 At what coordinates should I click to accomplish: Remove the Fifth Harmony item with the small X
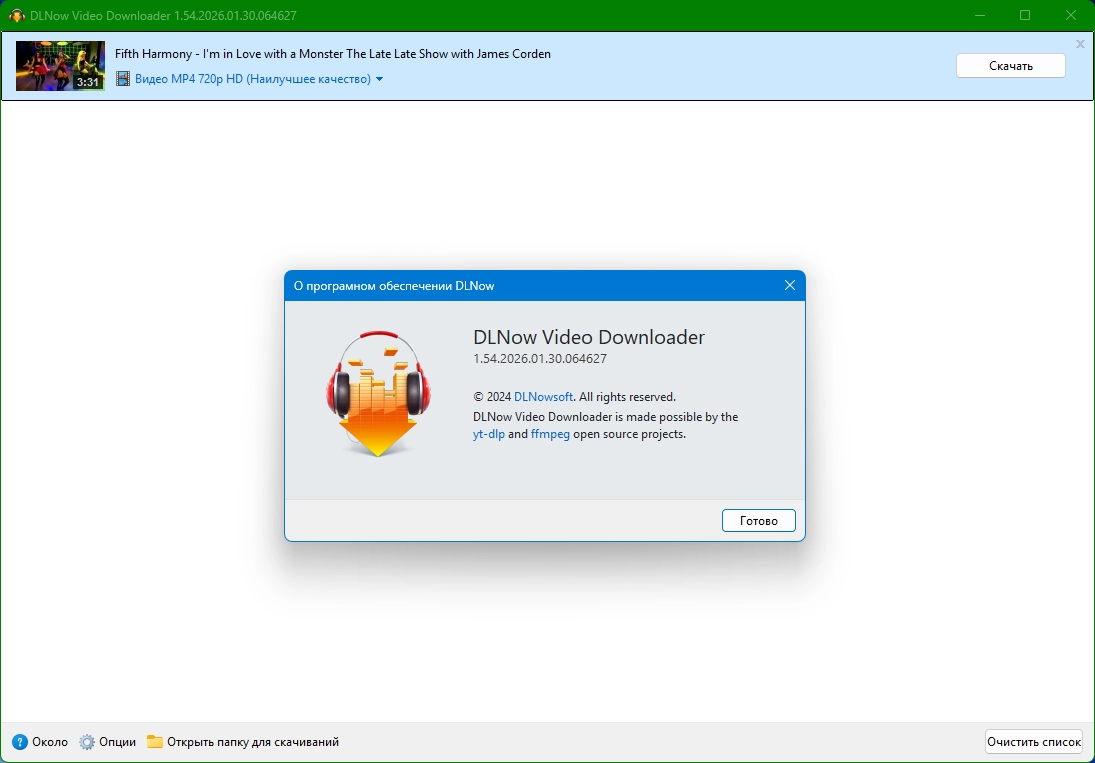tap(1080, 44)
